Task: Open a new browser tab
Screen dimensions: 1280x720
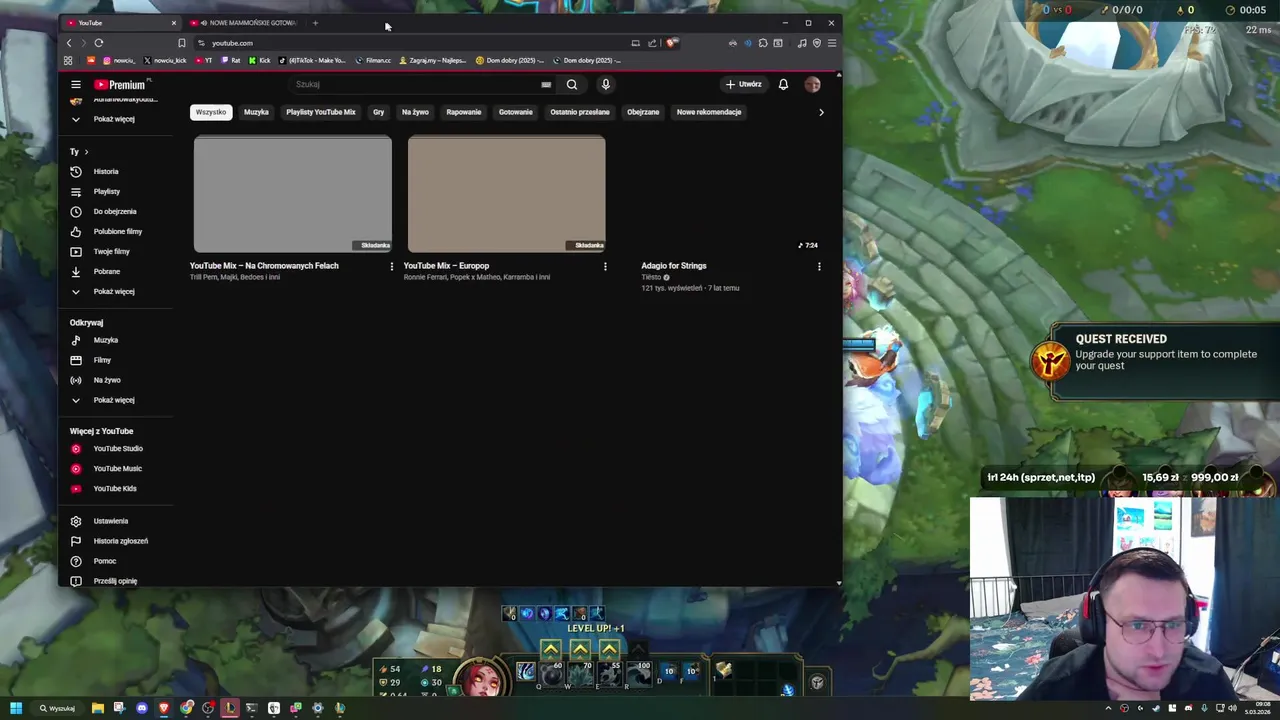Action: (x=315, y=23)
